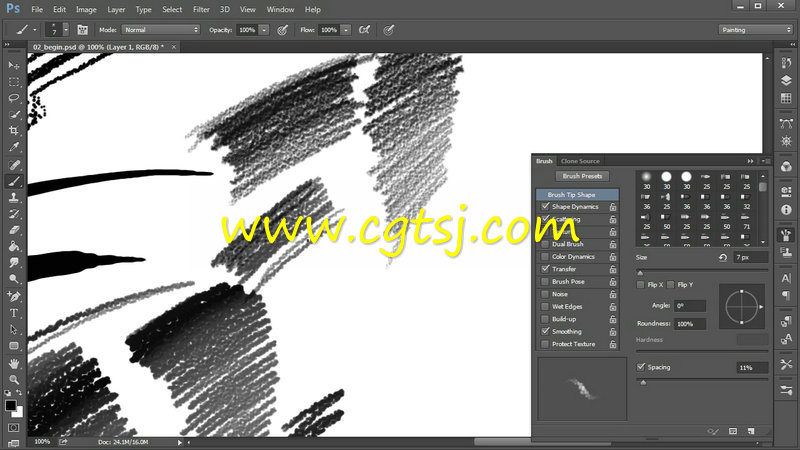Select the Crop tool

pos(14,131)
